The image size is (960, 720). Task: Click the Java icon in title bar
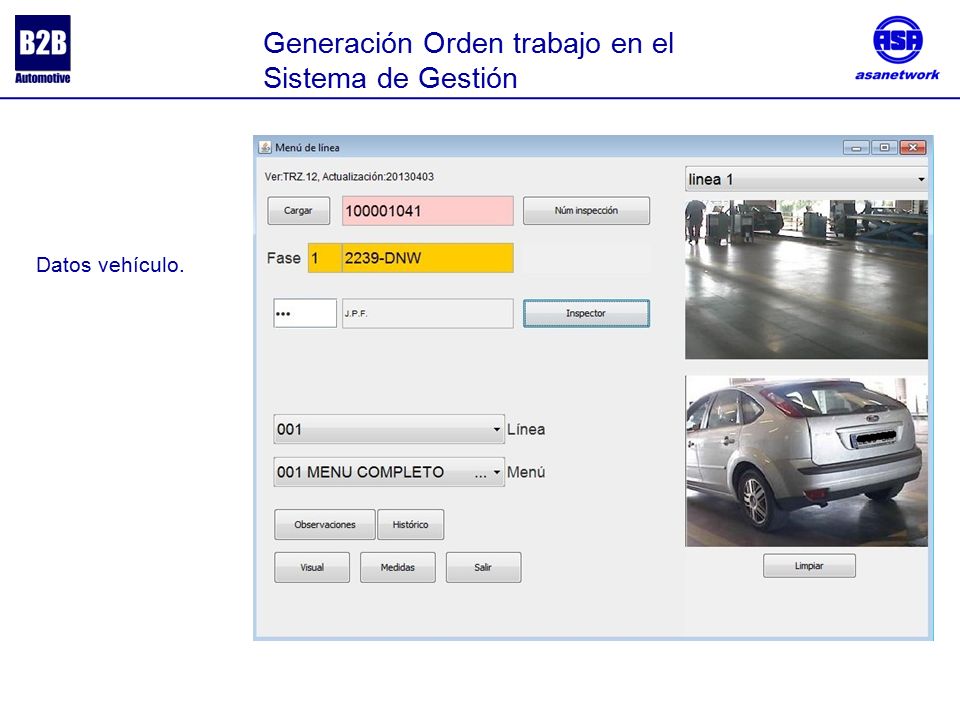coord(265,148)
